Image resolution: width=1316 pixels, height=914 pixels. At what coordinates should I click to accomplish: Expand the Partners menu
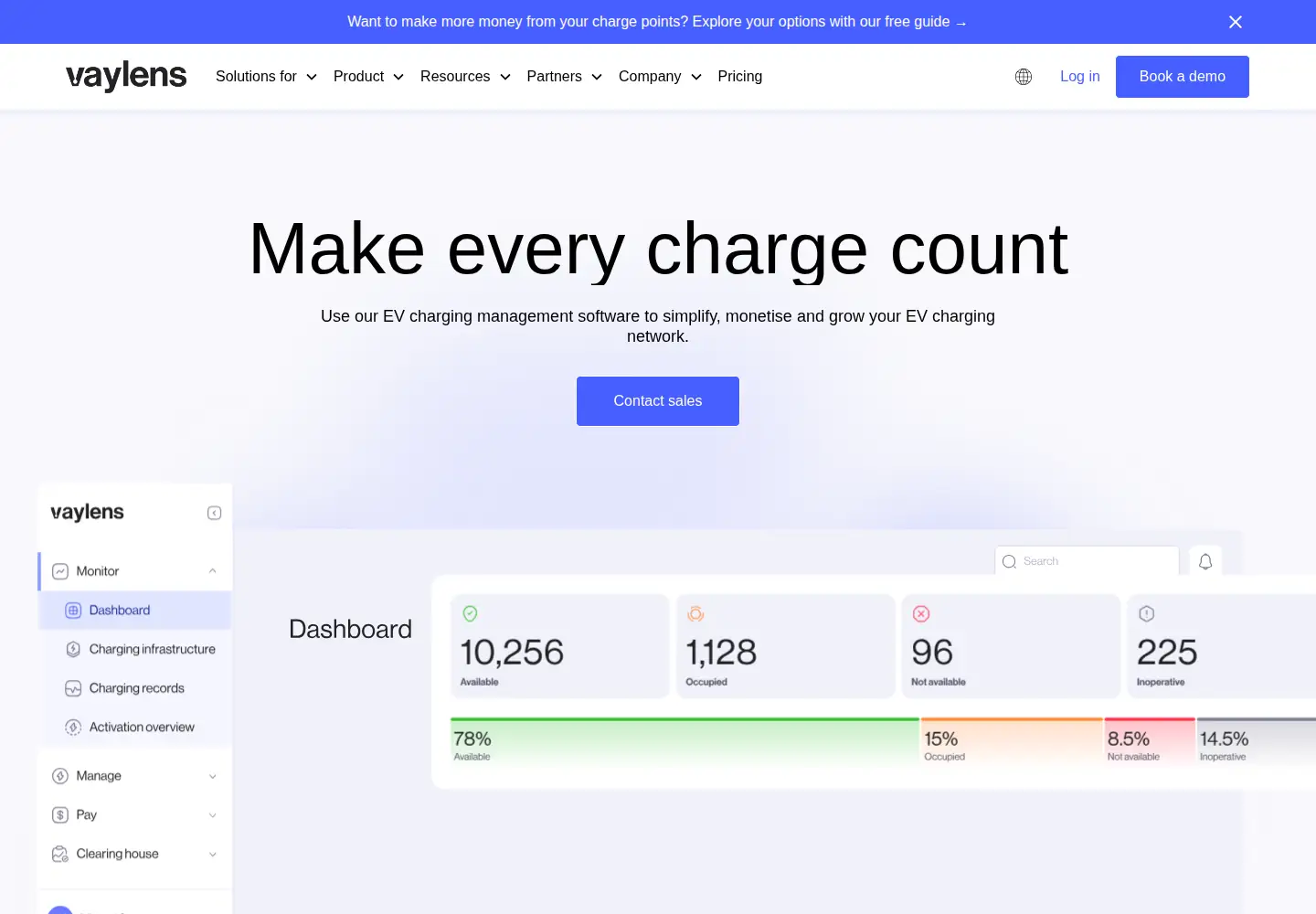click(565, 77)
